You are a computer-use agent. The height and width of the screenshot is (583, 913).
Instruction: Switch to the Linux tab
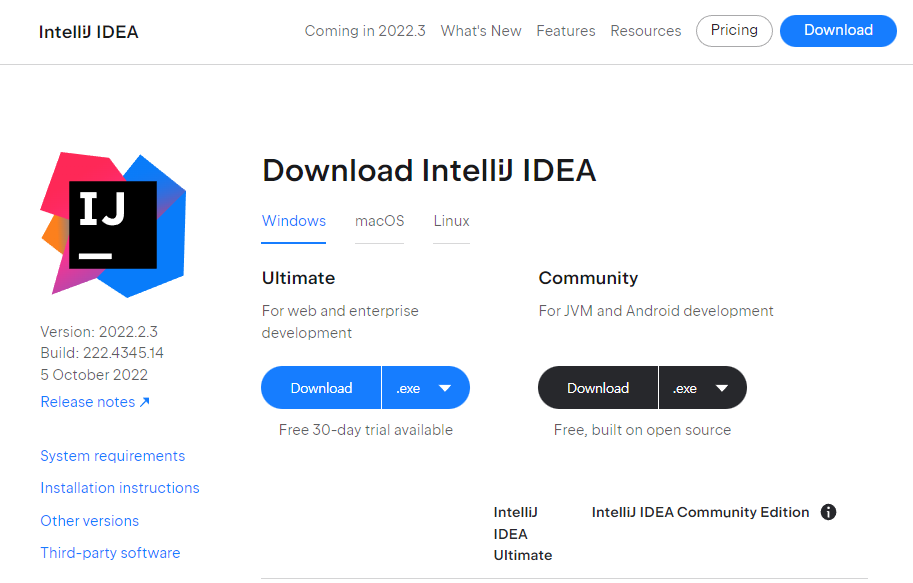coord(451,221)
